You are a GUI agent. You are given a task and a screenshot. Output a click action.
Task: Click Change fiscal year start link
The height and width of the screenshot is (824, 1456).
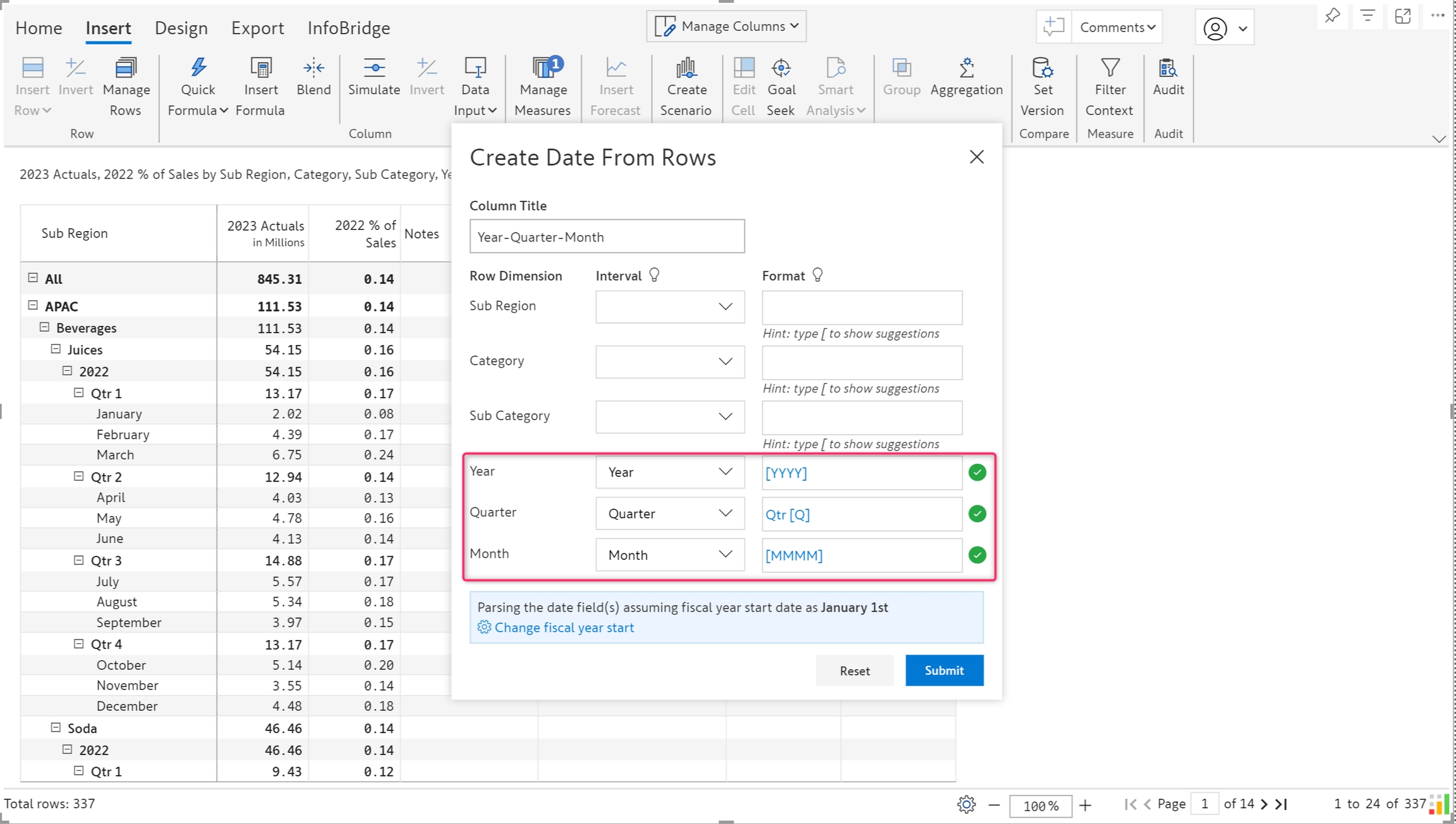click(564, 627)
